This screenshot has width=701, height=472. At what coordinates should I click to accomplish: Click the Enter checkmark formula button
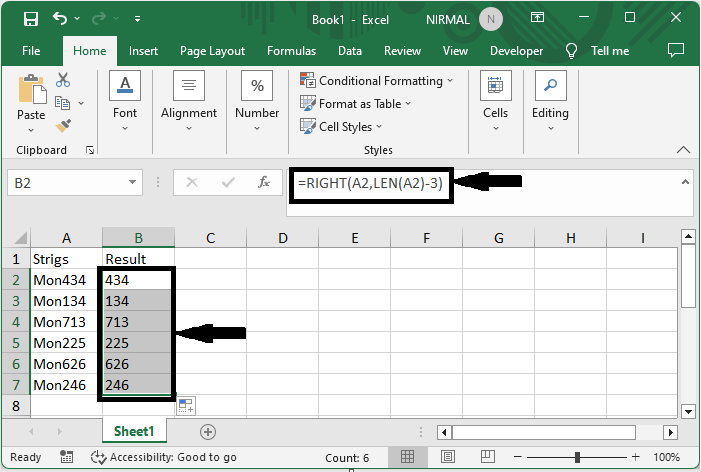tap(228, 182)
